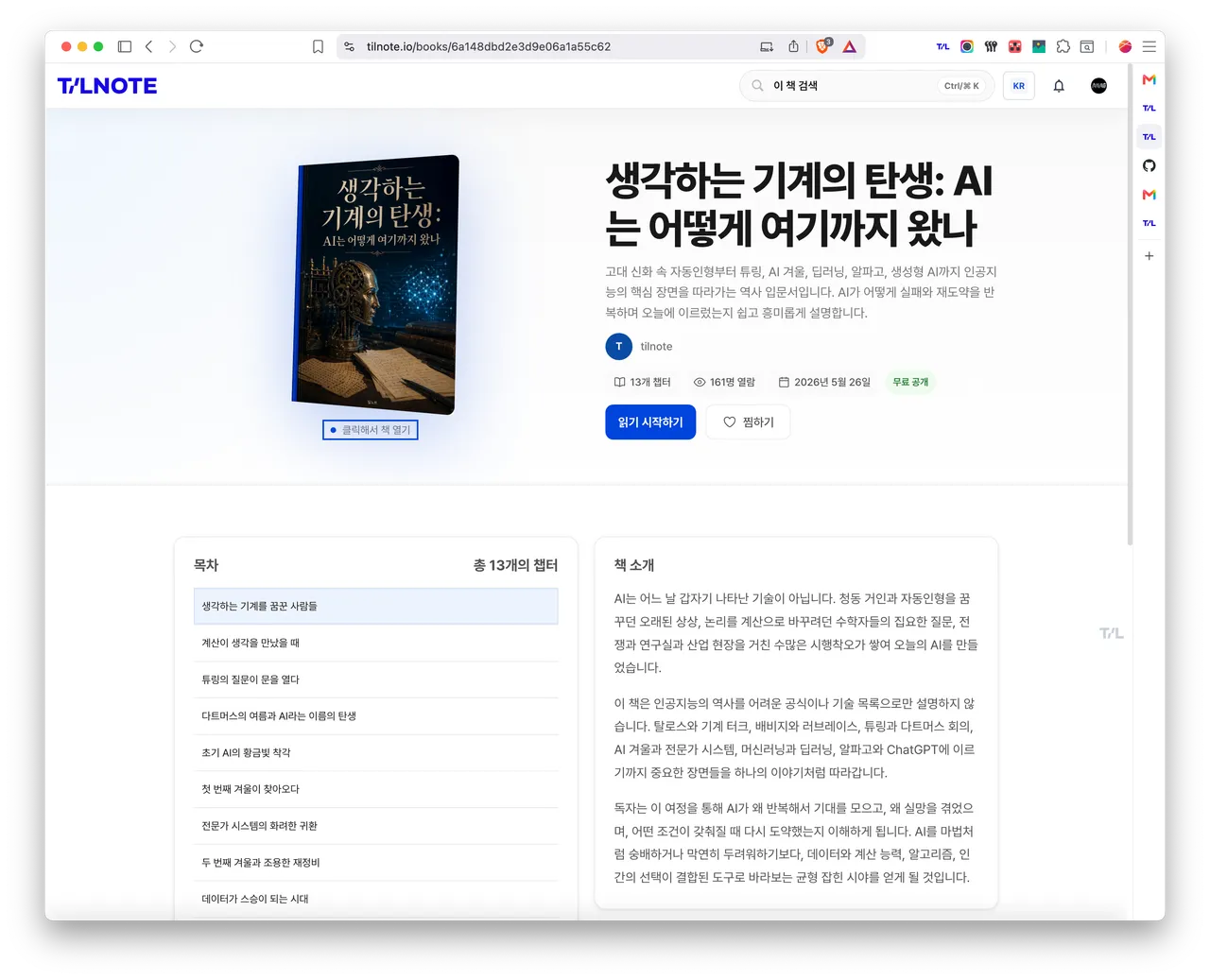Screen dimensions: 1210x980
Task: Open the author 'tilnote' profile link
Action: (656, 347)
